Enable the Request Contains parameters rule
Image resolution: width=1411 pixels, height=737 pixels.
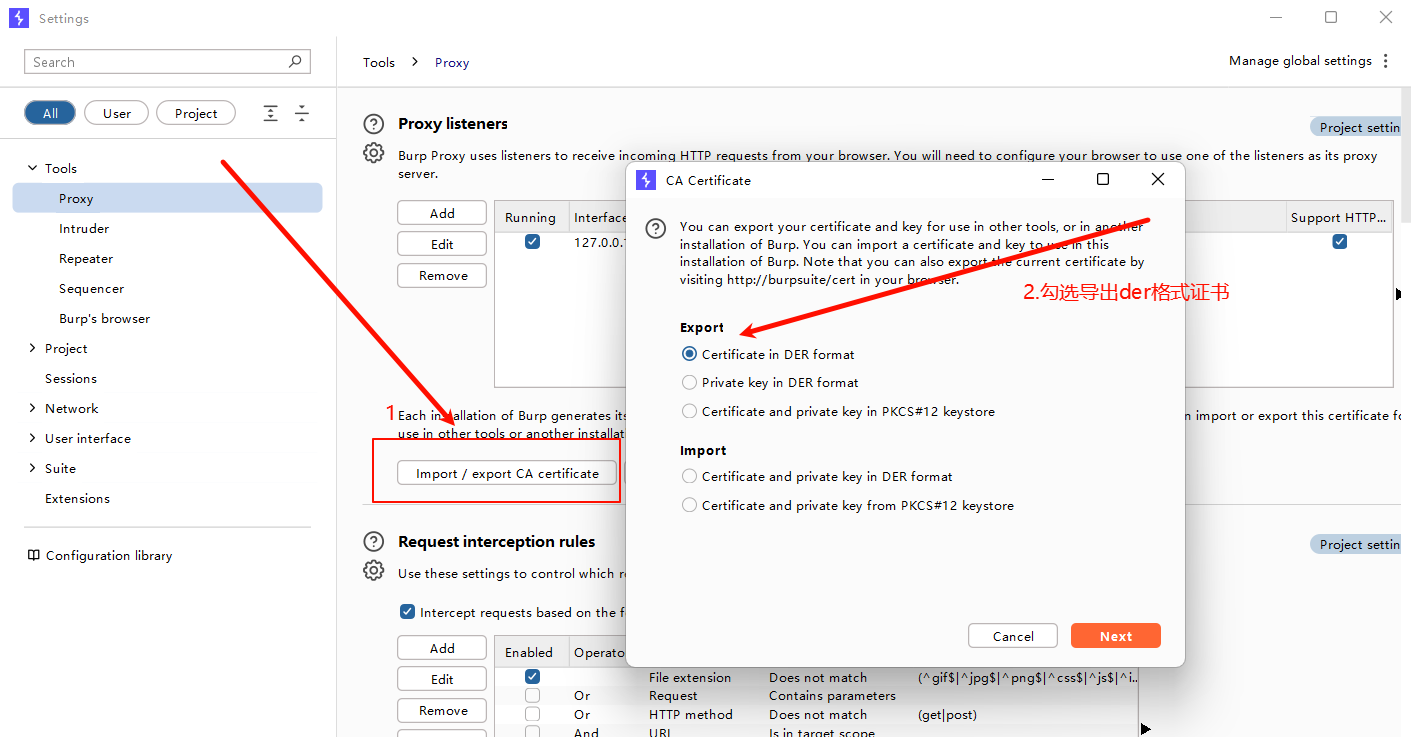pos(532,695)
